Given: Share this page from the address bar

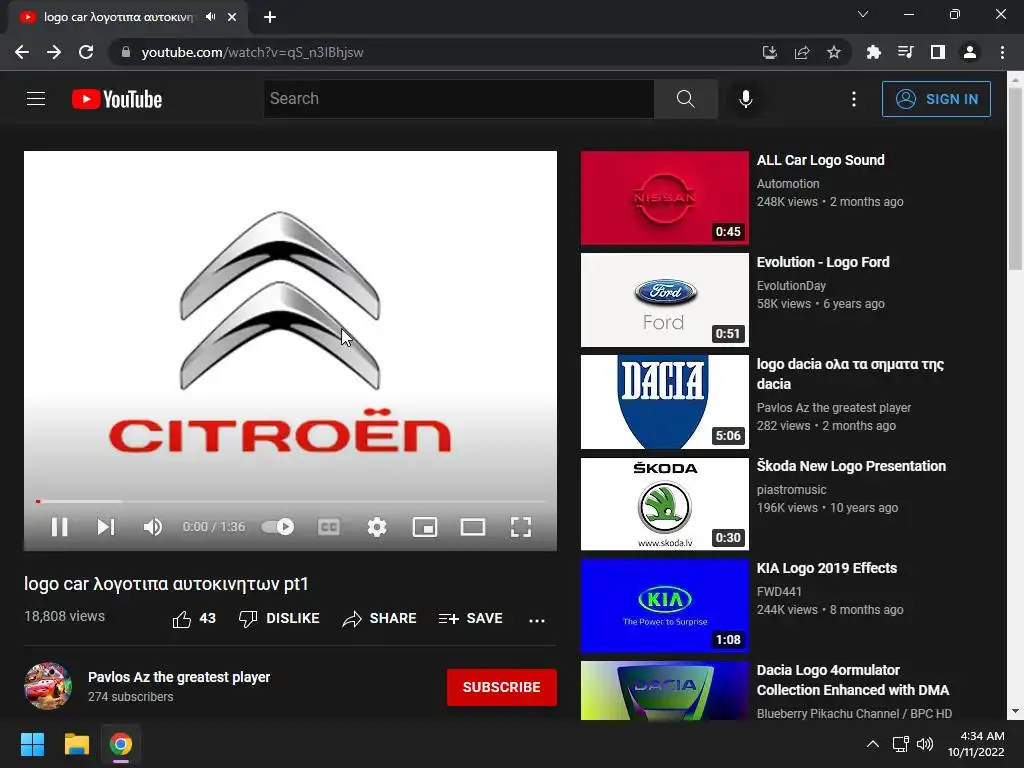Looking at the screenshot, I should click(x=802, y=52).
